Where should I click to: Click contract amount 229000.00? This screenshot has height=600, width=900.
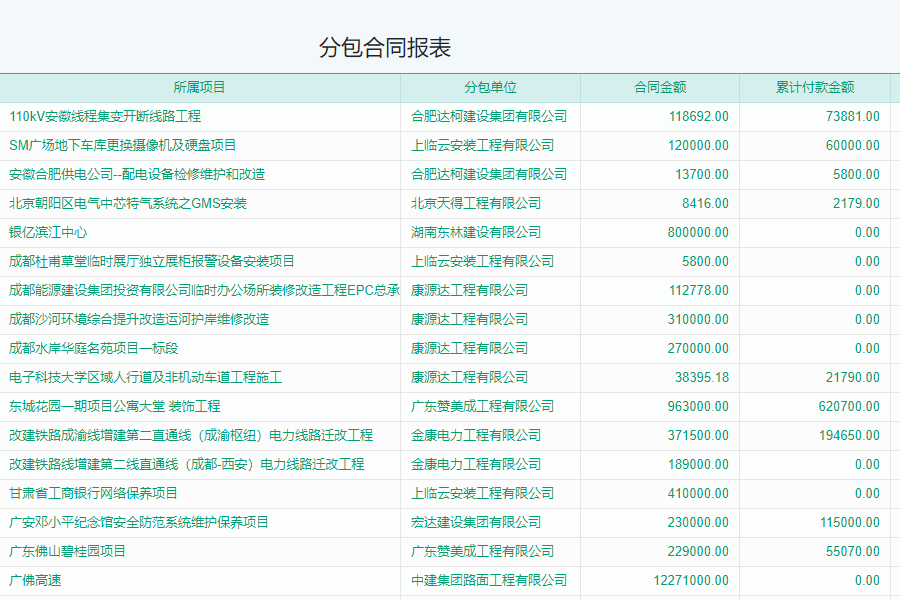coord(698,551)
